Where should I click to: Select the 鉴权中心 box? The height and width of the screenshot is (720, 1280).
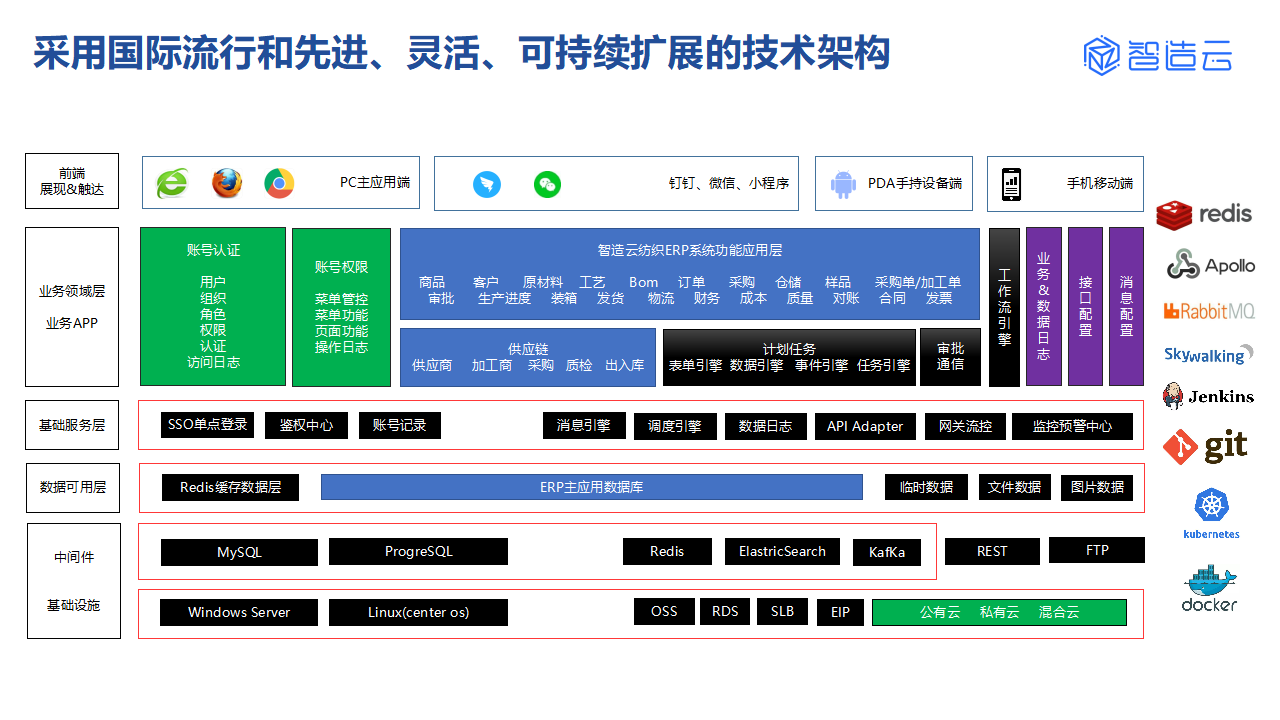[306, 426]
